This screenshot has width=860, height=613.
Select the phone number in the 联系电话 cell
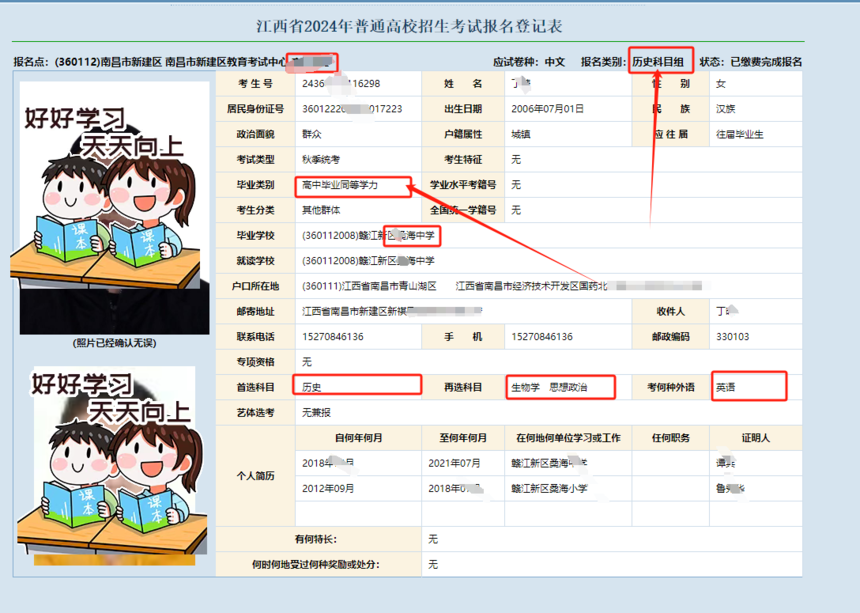pos(333,336)
